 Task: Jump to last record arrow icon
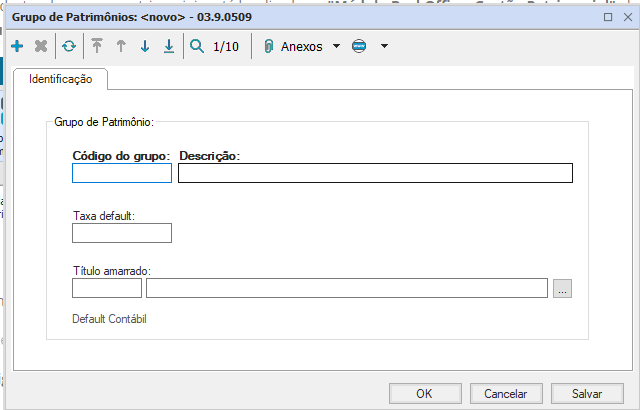[x=169, y=46]
